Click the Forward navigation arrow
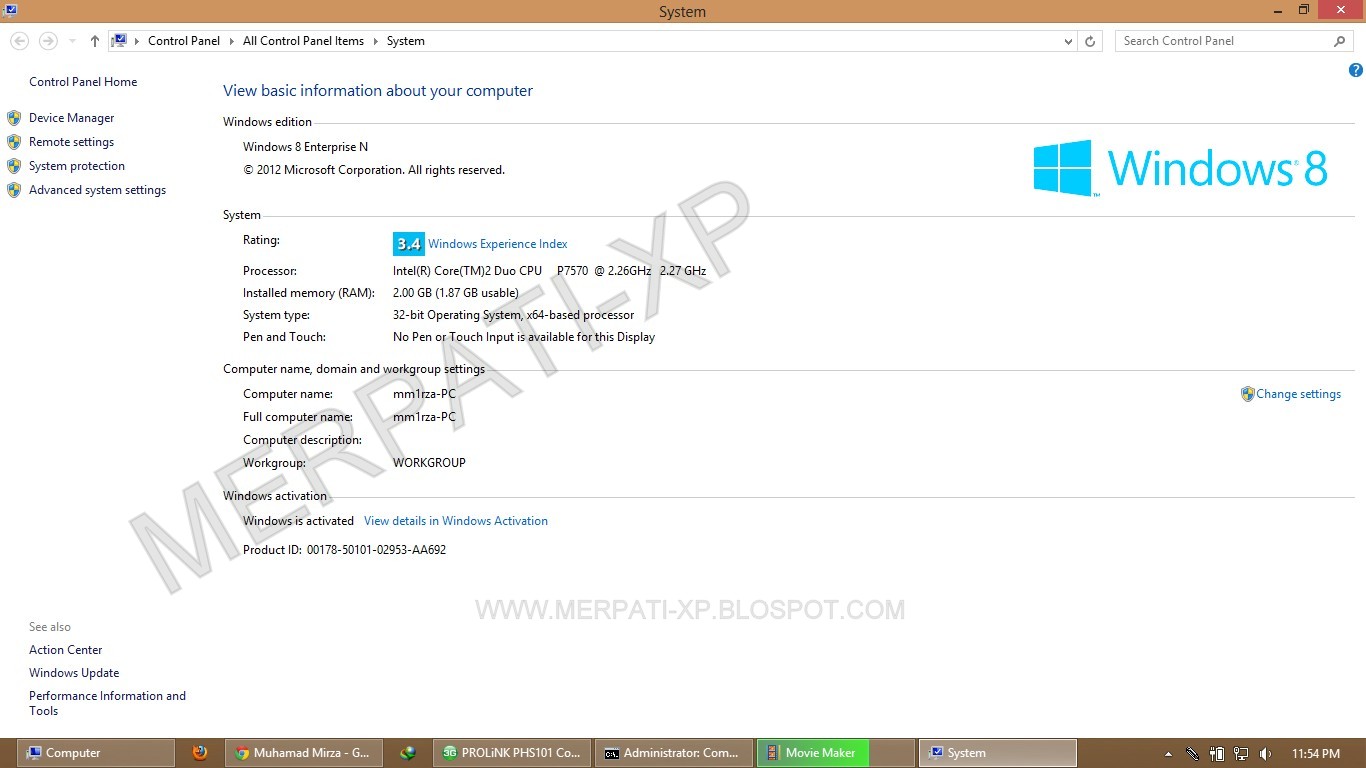Screen dimensions: 1366x768 pos(47,41)
